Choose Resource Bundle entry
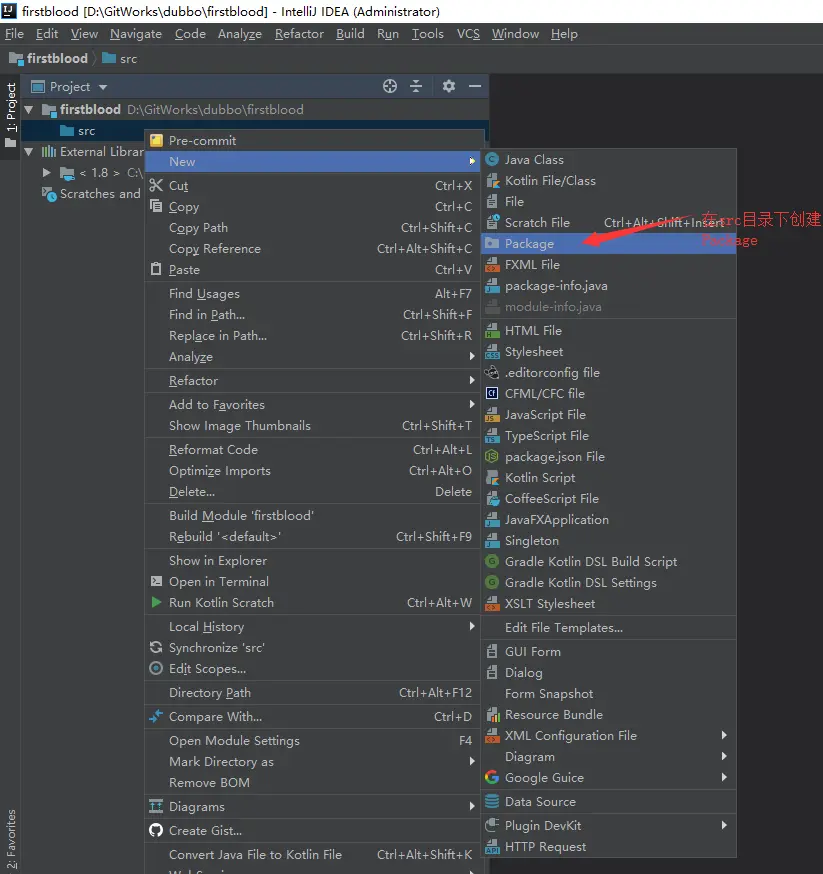Viewport: 823px width, 874px height. (x=608, y=715)
